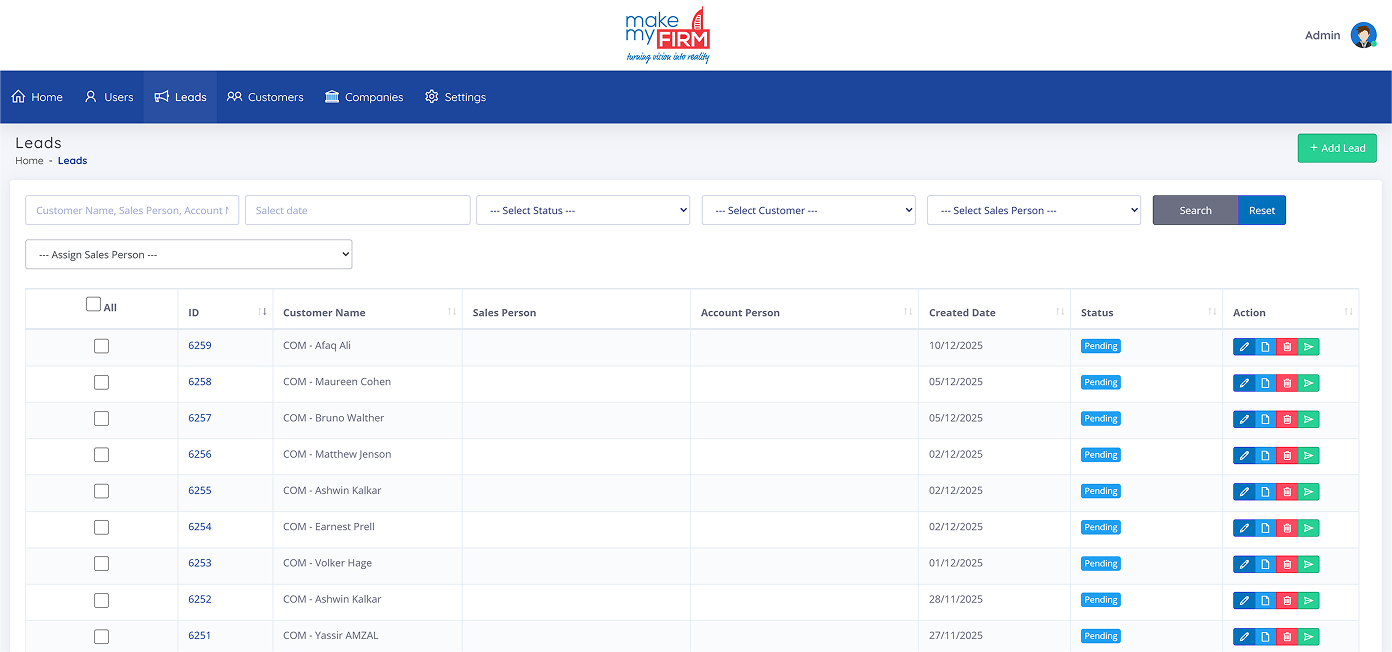The width and height of the screenshot is (1392, 652).
Task: Select the checkbox next to Yassir AMZAL
Action: (101, 635)
